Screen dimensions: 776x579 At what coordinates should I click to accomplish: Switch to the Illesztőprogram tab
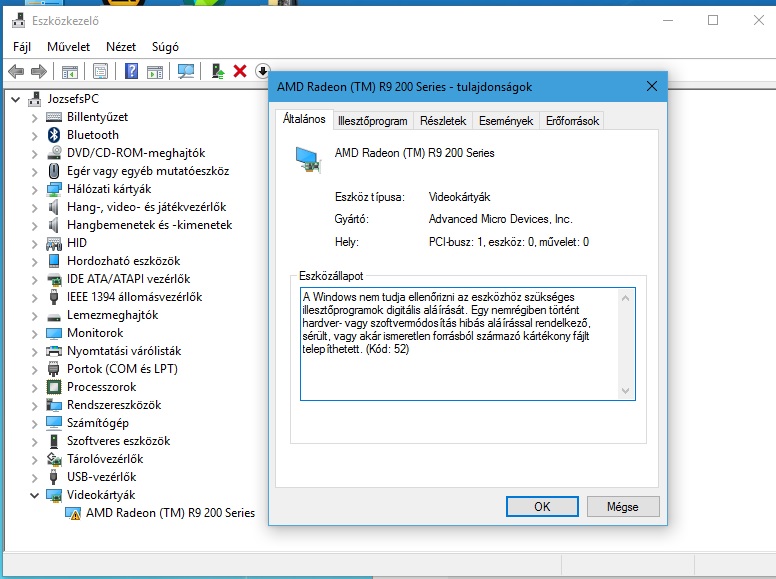click(x=373, y=121)
